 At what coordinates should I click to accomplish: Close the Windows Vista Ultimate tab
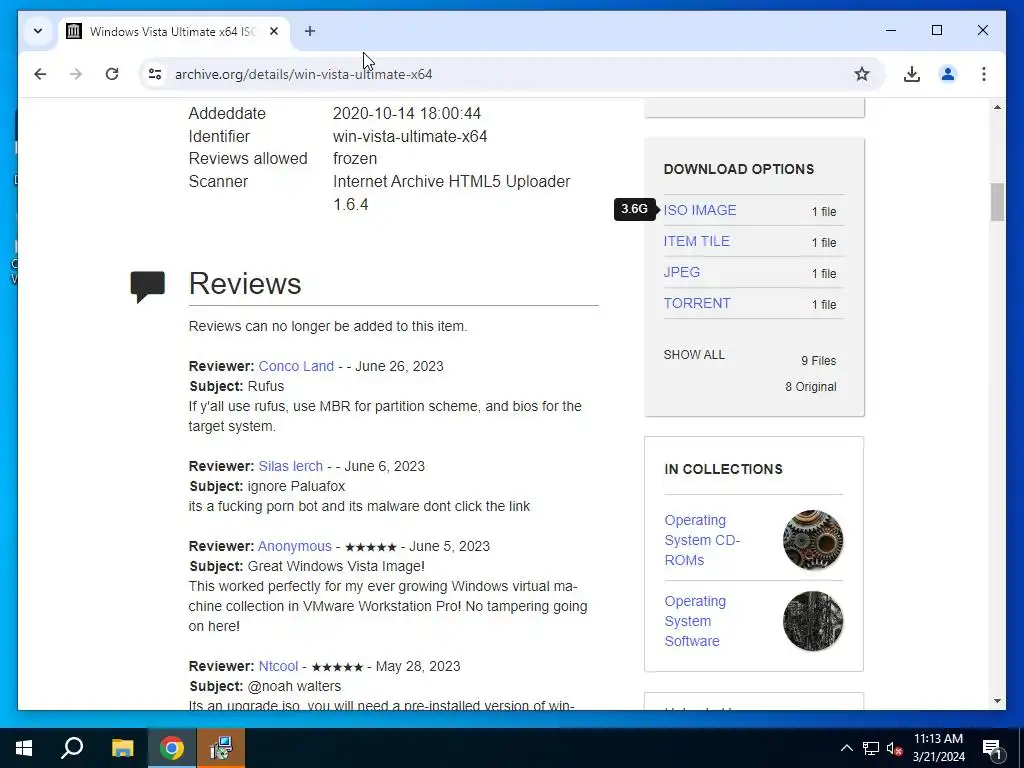click(x=274, y=31)
